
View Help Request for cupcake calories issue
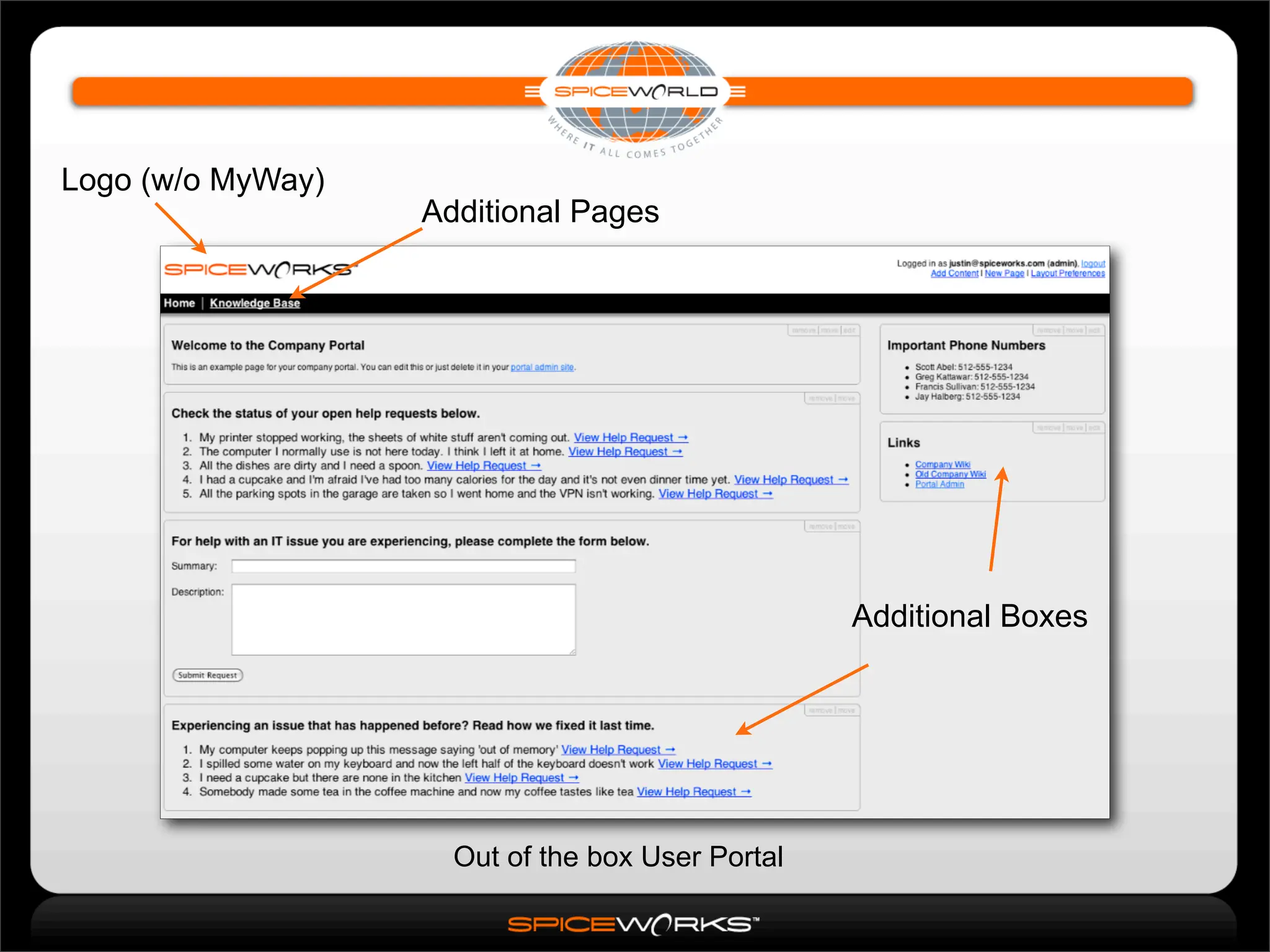[x=791, y=480]
